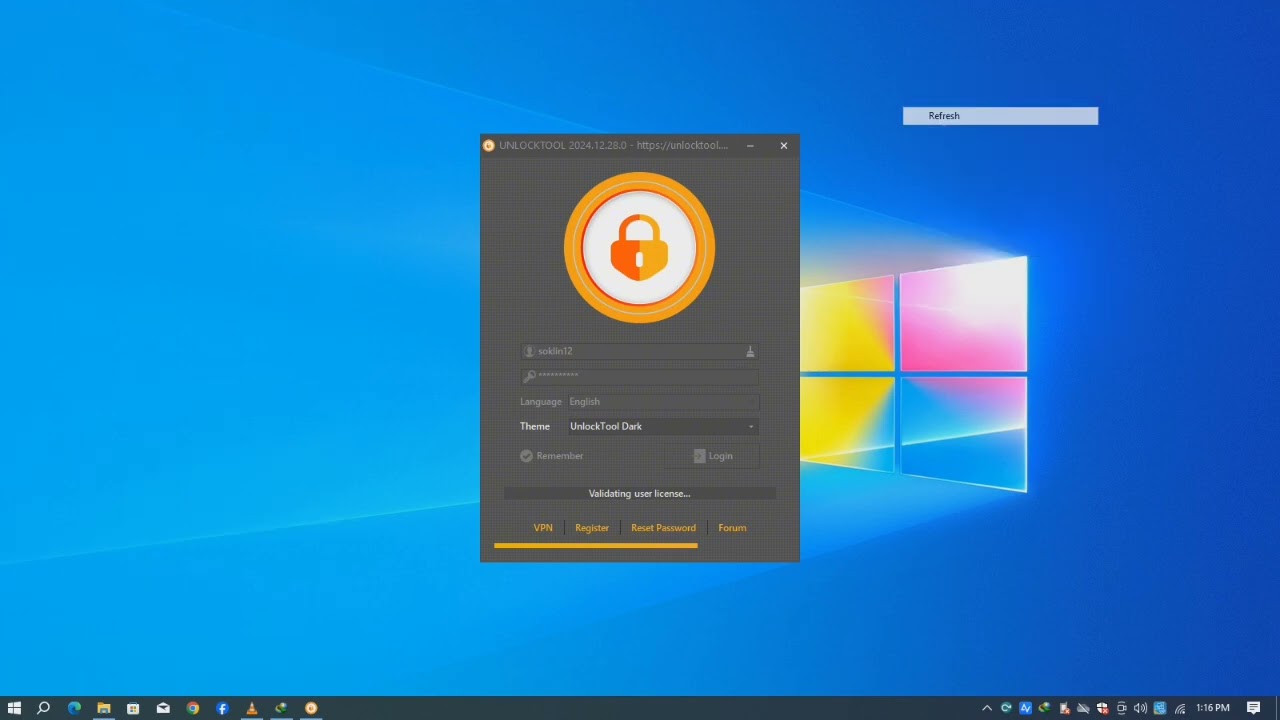Click the username field containing soklin12
The image size is (1280, 720).
click(x=639, y=351)
